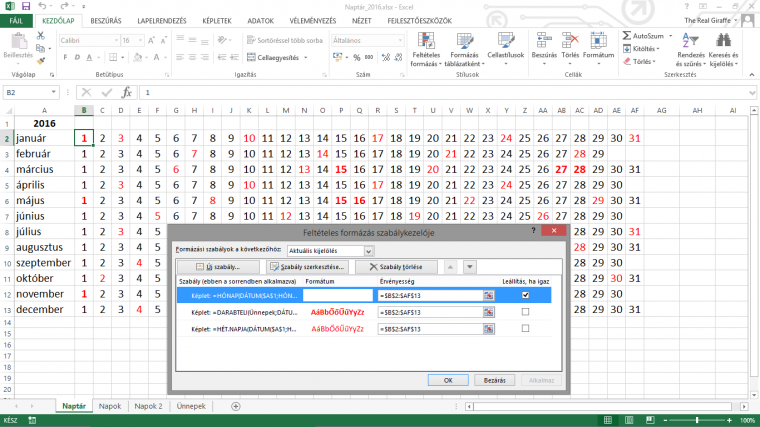
Task: Move selected rule down with arrow
Action: 469,267
